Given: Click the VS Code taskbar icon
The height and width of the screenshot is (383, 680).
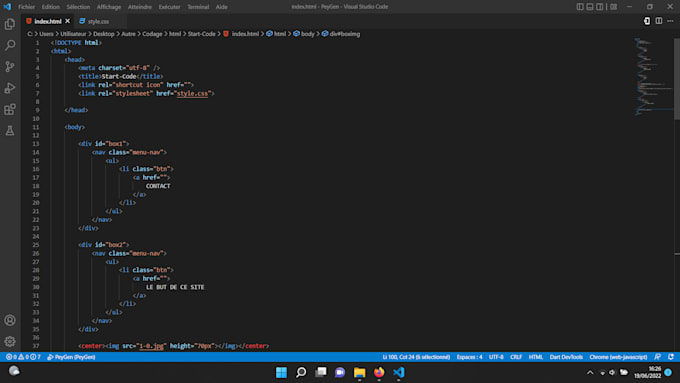Looking at the screenshot, I should (x=399, y=372).
